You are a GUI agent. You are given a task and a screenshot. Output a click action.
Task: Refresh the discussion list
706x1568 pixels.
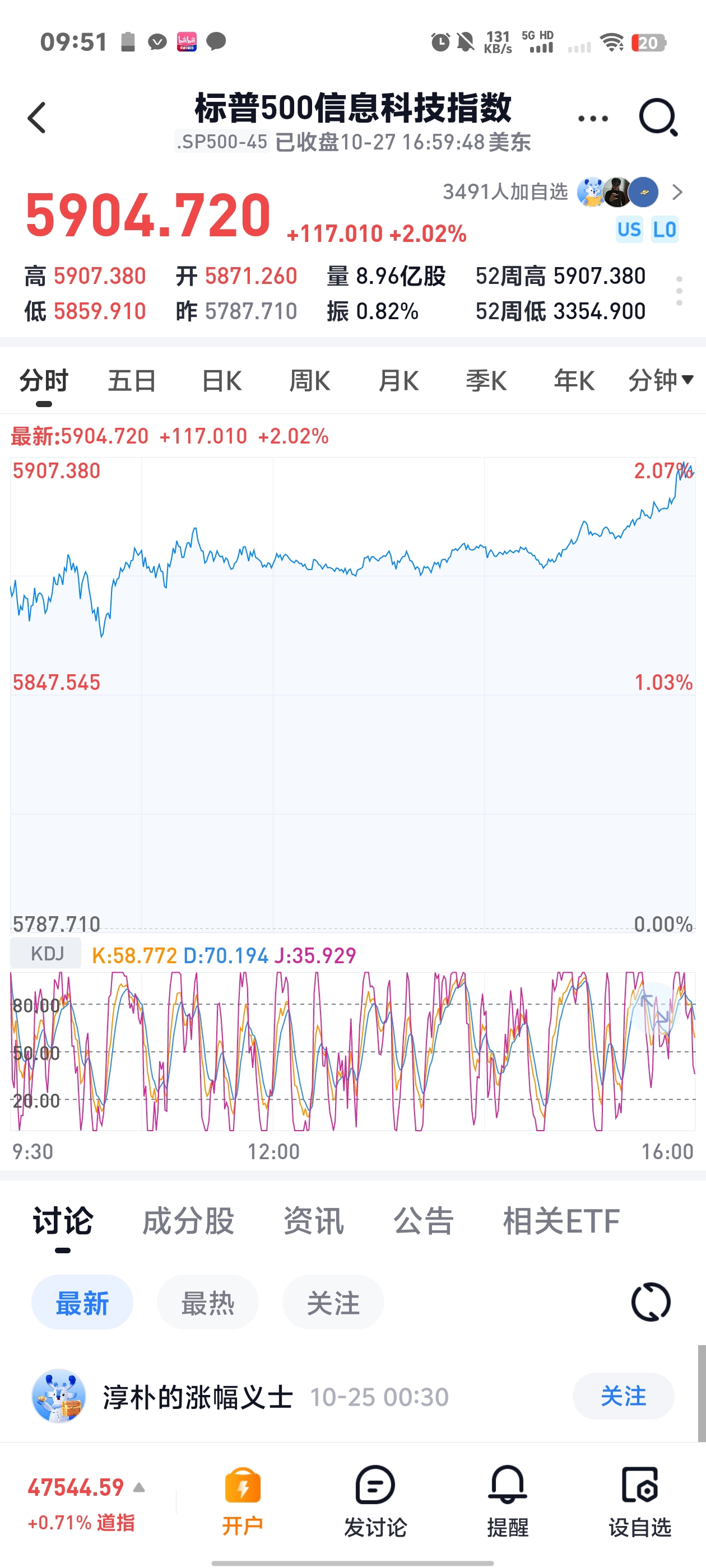[x=651, y=1303]
